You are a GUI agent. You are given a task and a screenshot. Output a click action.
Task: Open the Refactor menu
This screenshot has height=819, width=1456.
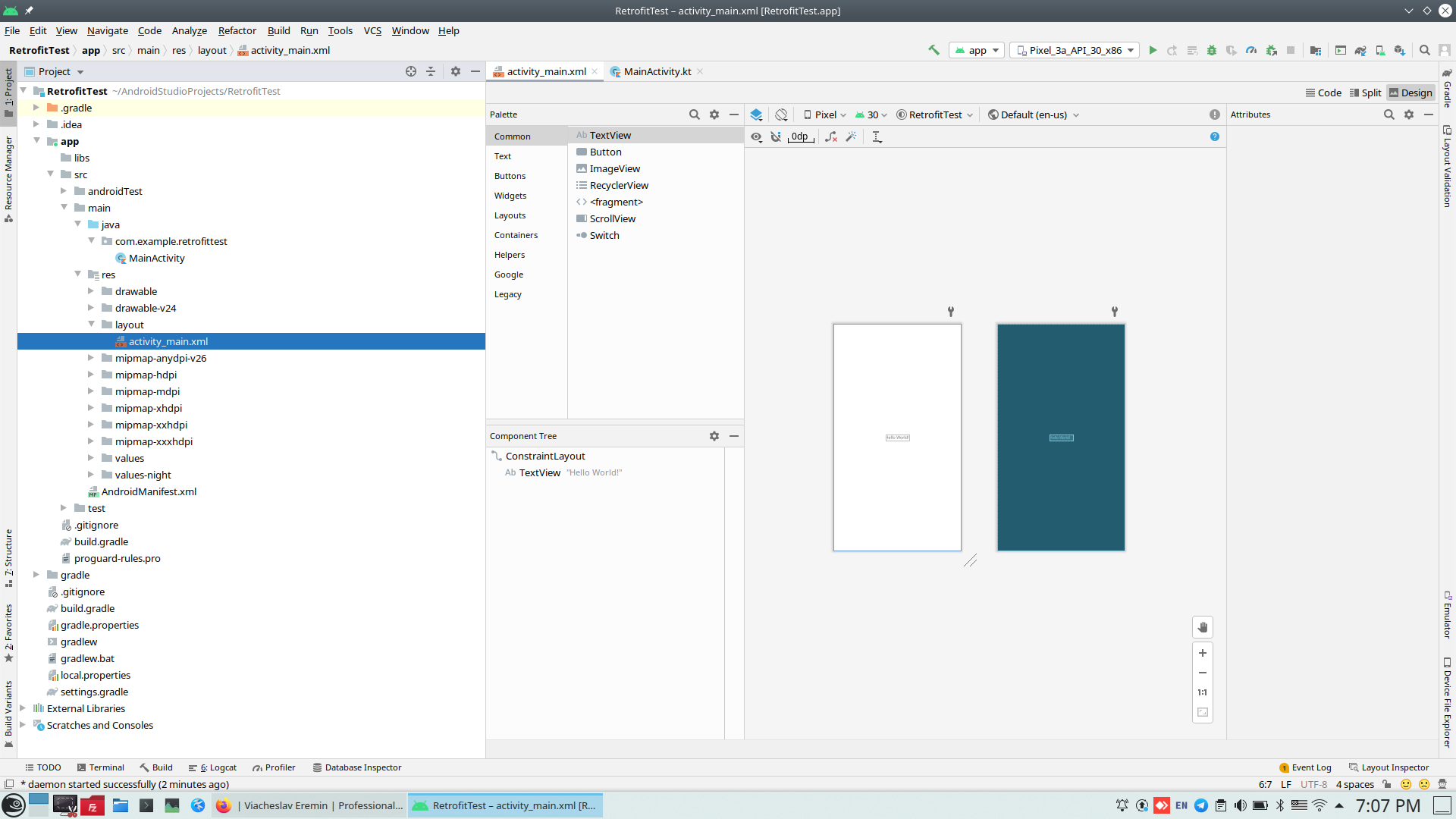[237, 30]
